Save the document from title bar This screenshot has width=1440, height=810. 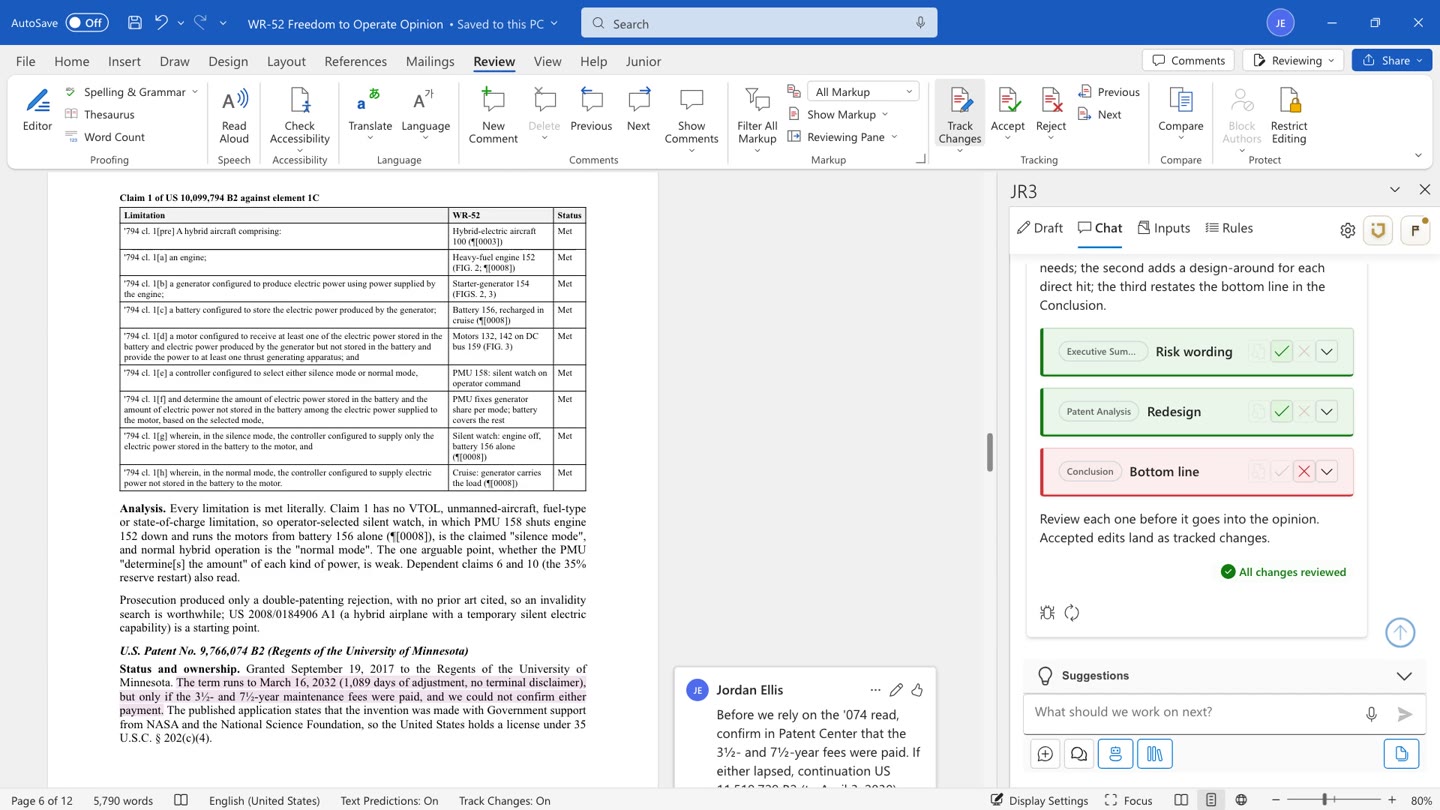click(135, 23)
